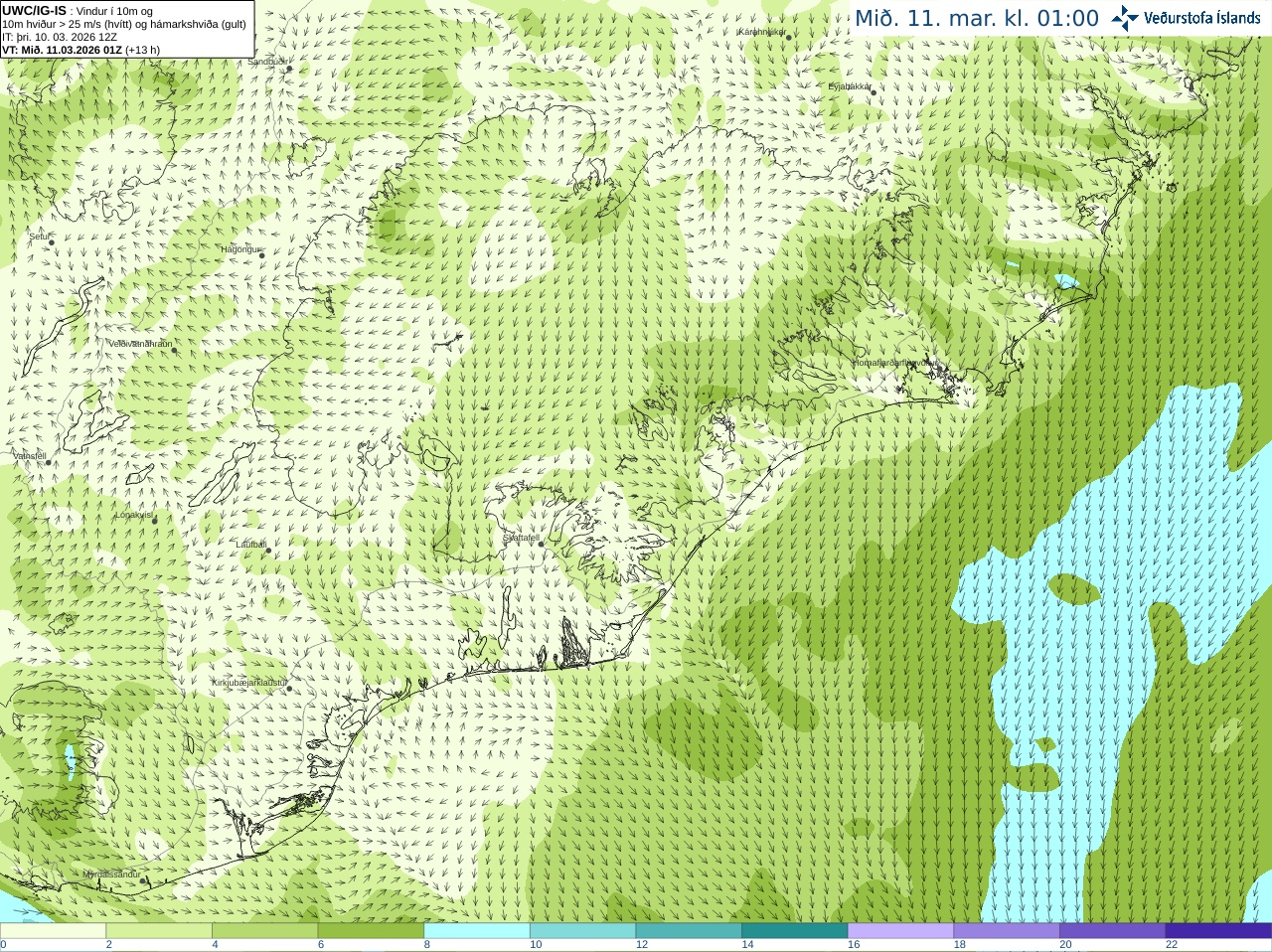Click the 2–4 m/s legend swatch

click(159, 931)
